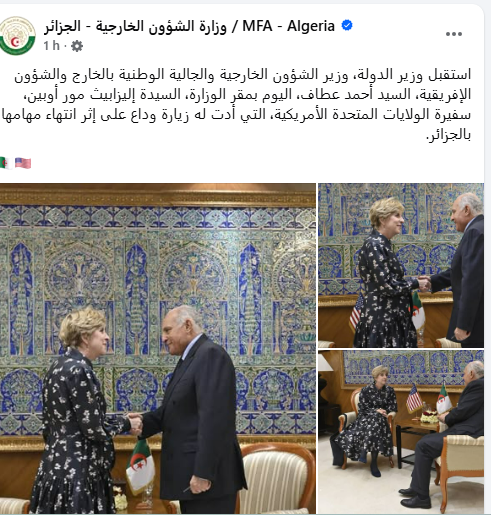Click the last word 'بالجزائر' of the post

[449, 135]
